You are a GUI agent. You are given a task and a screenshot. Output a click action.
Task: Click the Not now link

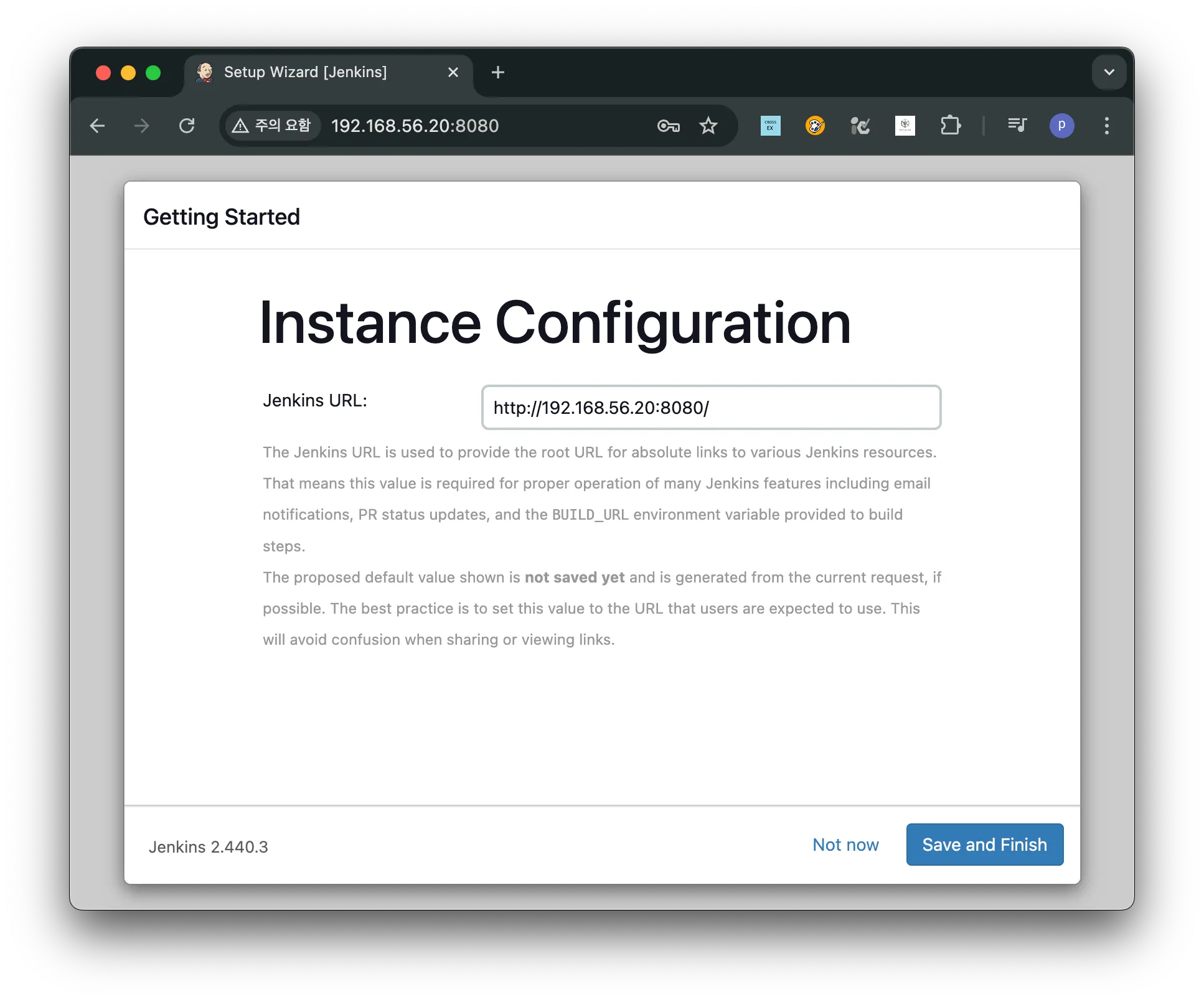[x=845, y=845]
